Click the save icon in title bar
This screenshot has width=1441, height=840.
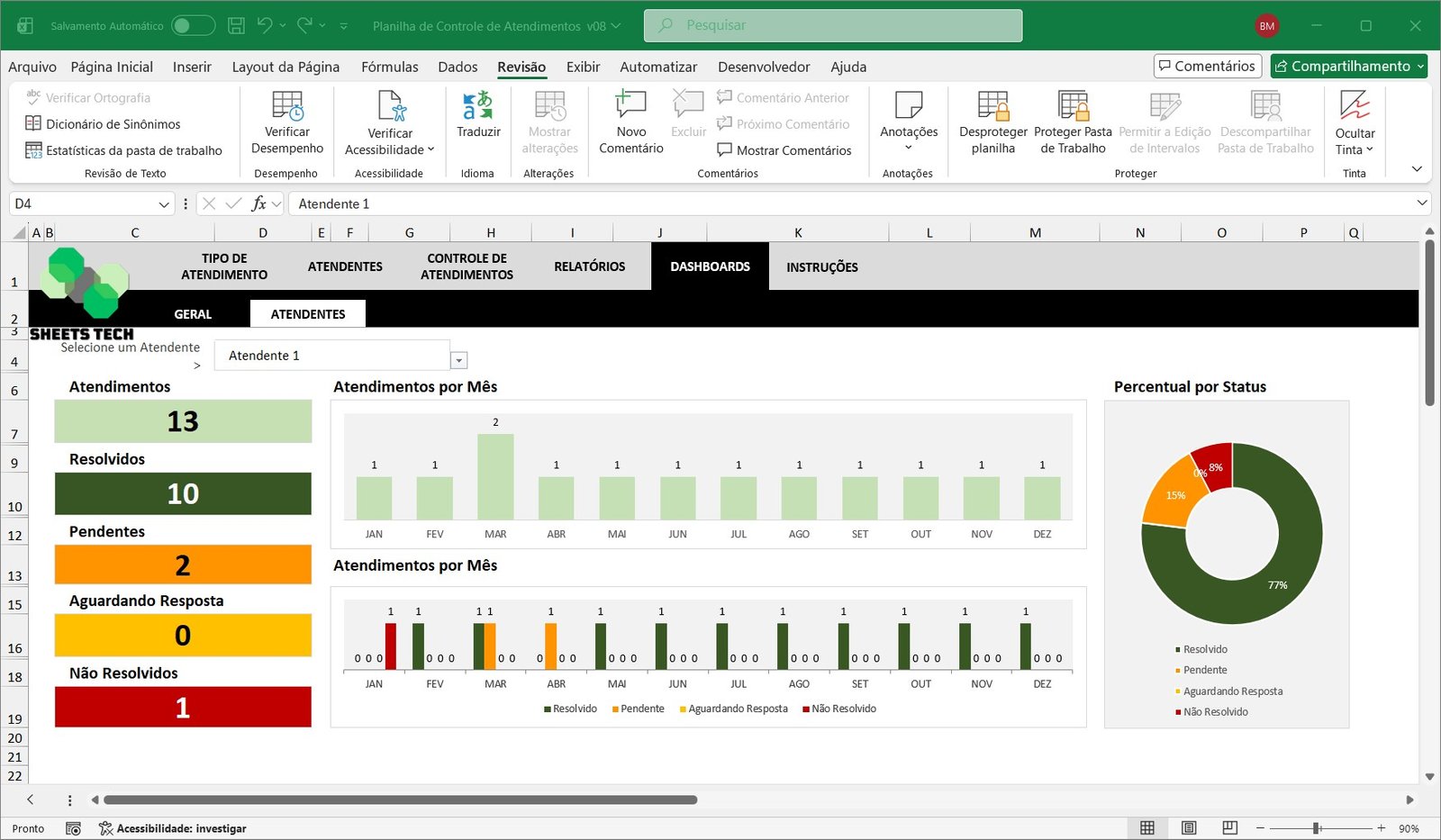236,26
